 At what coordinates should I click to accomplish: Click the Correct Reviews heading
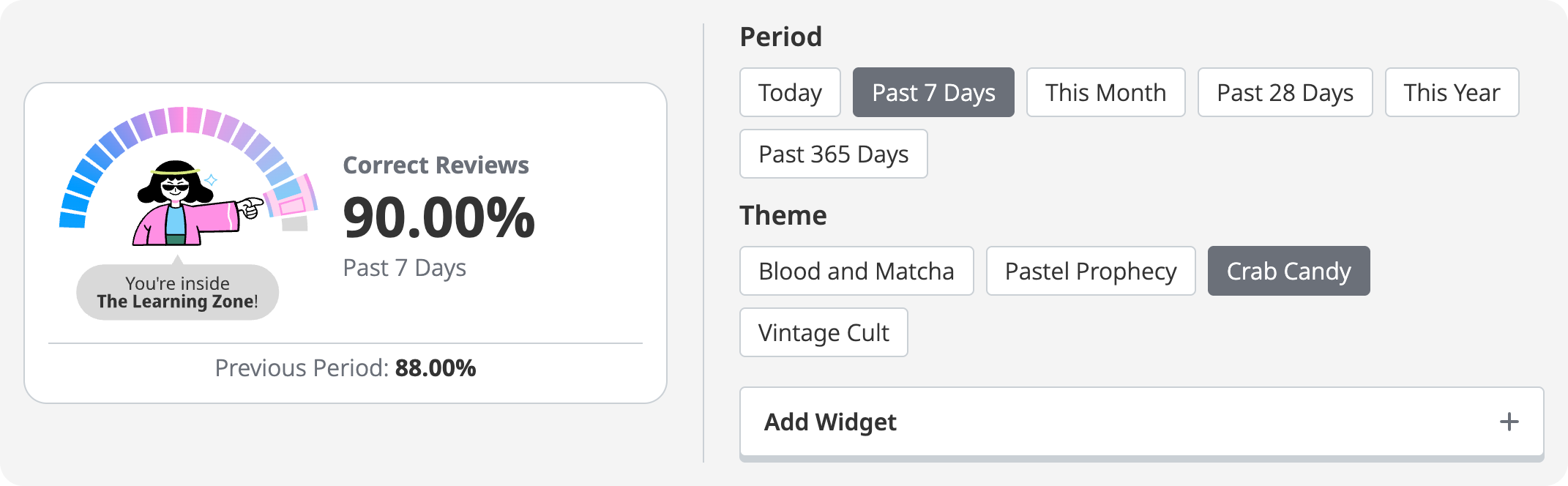(436, 165)
